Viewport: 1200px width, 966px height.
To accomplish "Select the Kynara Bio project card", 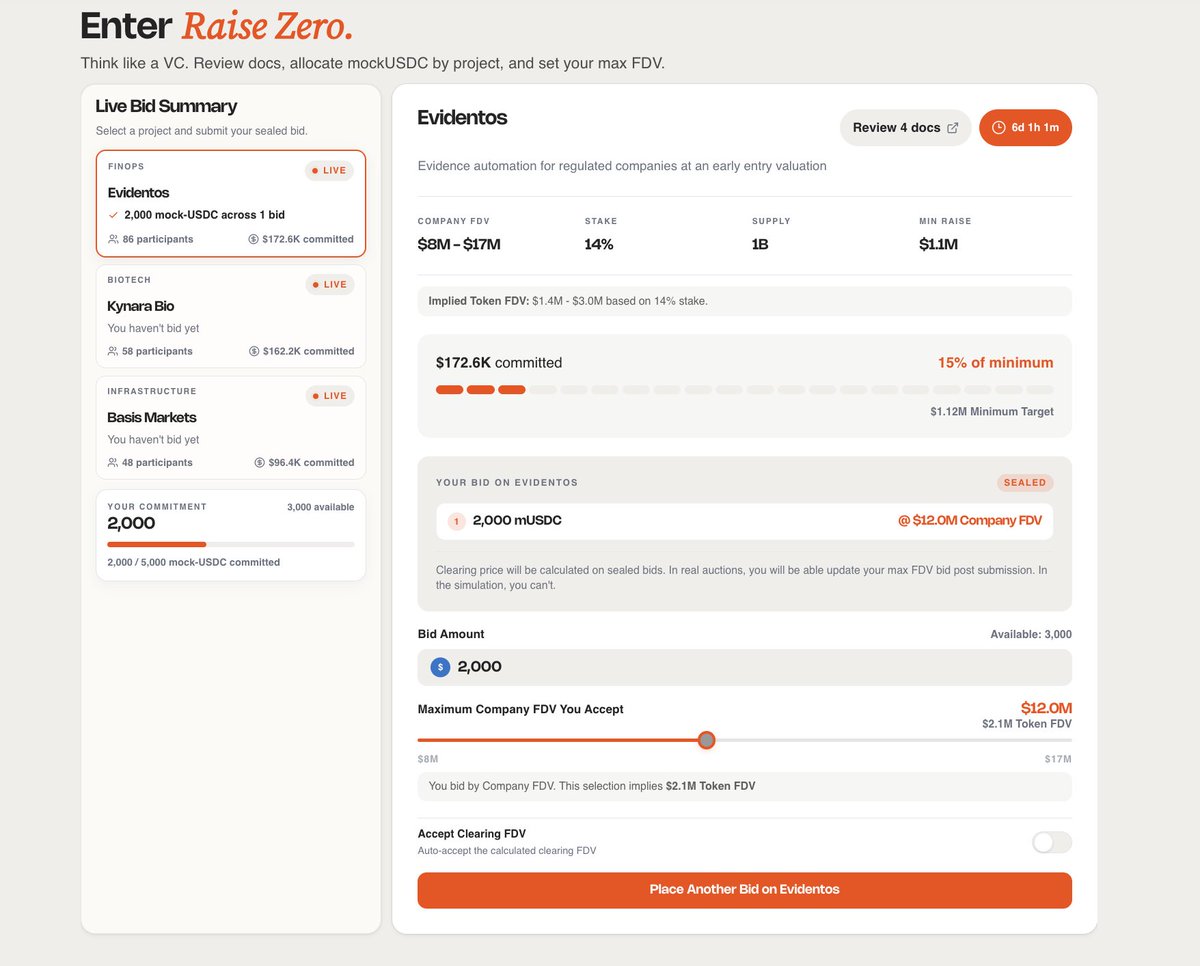I will pyautogui.click(x=231, y=316).
